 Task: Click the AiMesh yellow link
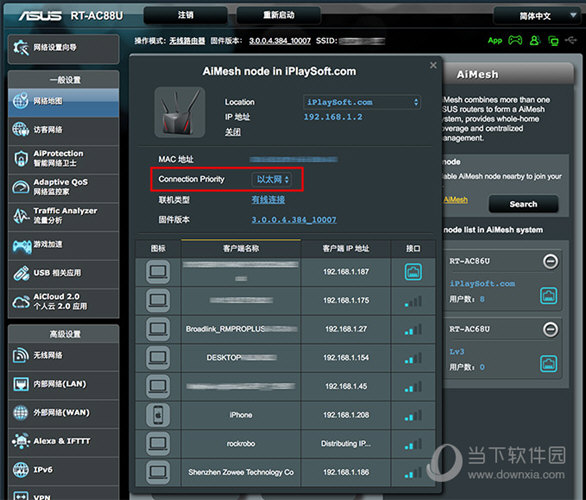tap(456, 200)
